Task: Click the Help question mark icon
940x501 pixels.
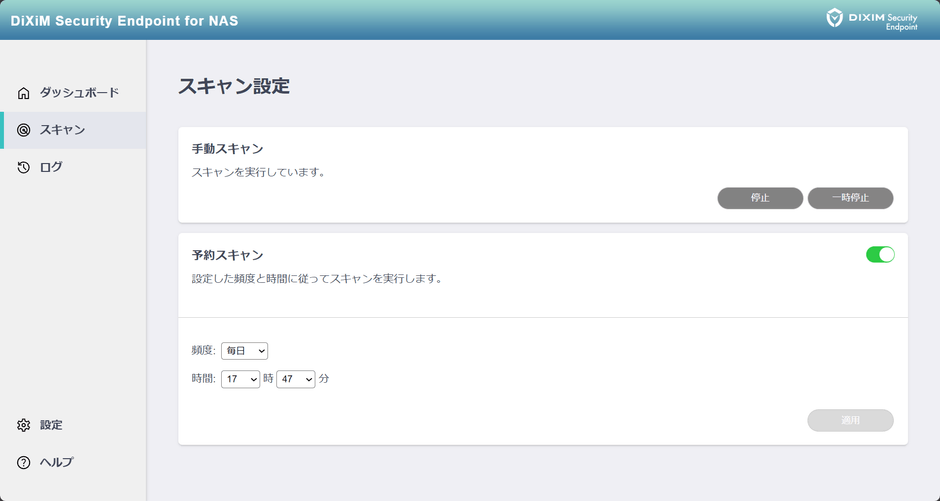Action: (23, 462)
